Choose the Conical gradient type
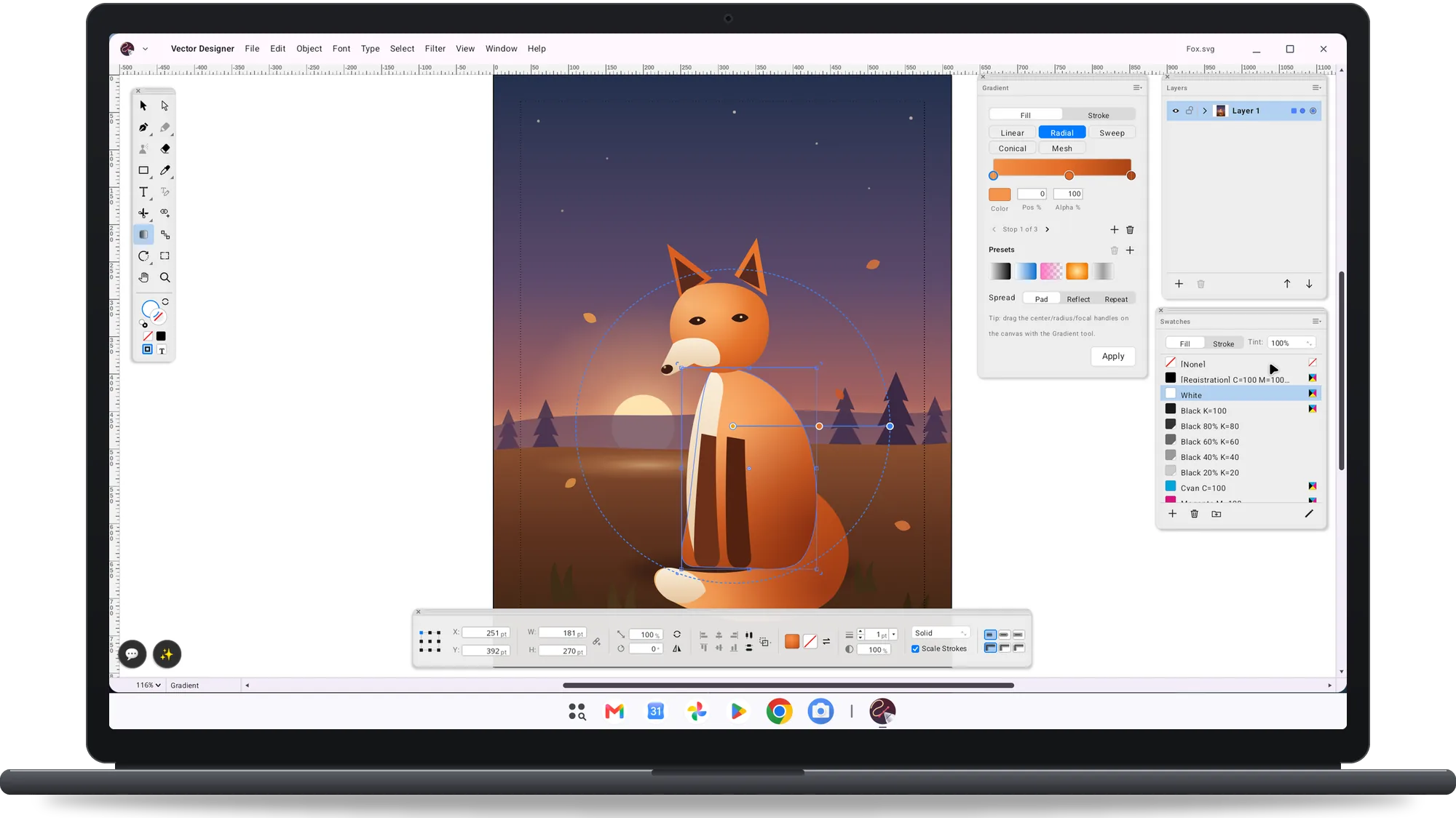The width and height of the screenshot is (1456, 818). coord(1012,148)
